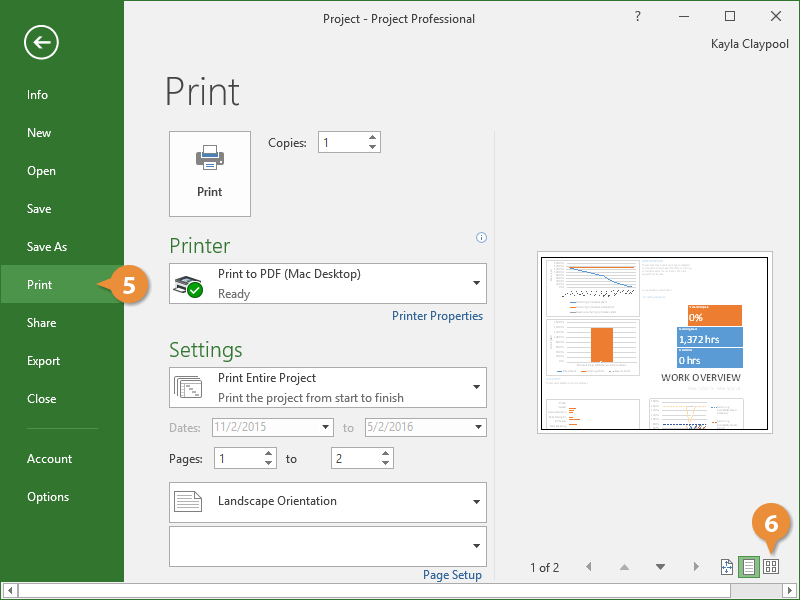The height and width of the screenshot is (600, 800).
Task: Open the Printer Properties link
Action: pos(437,316)
